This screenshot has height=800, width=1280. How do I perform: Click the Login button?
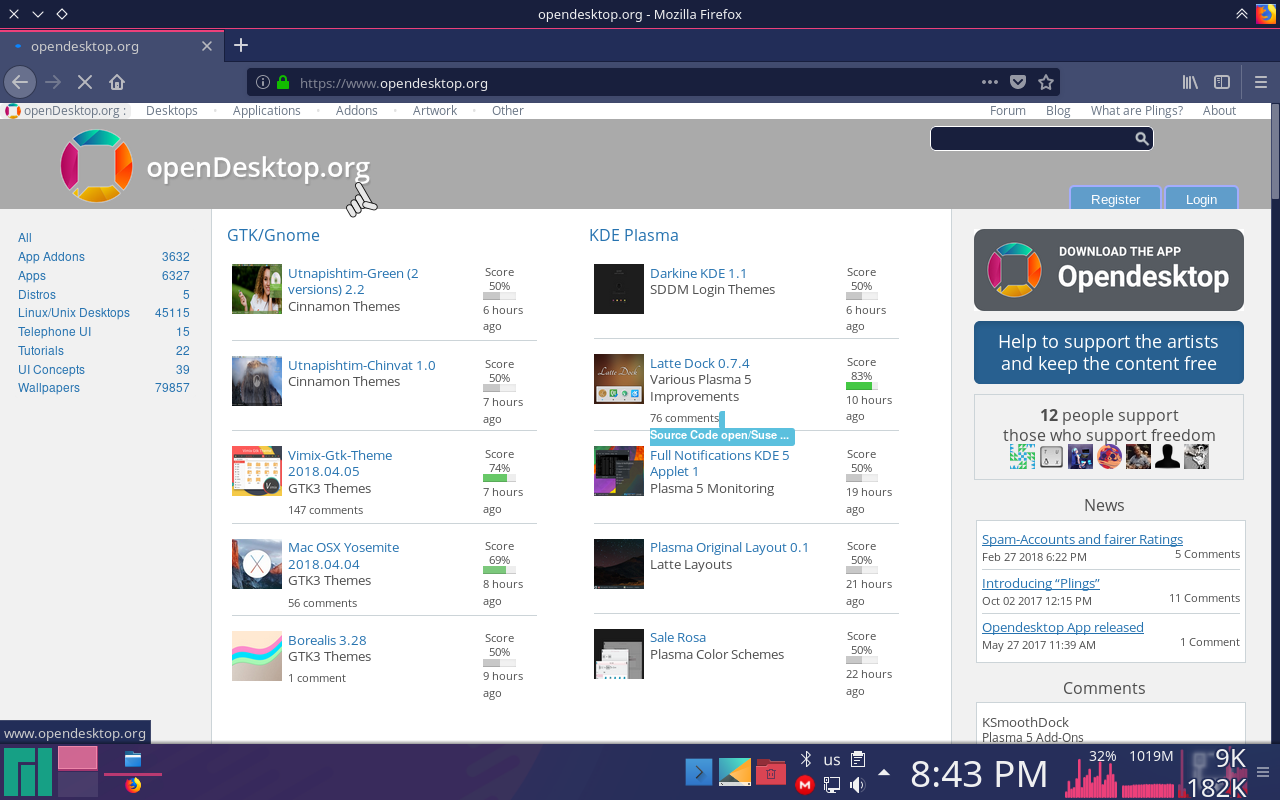click(1201, 198)
